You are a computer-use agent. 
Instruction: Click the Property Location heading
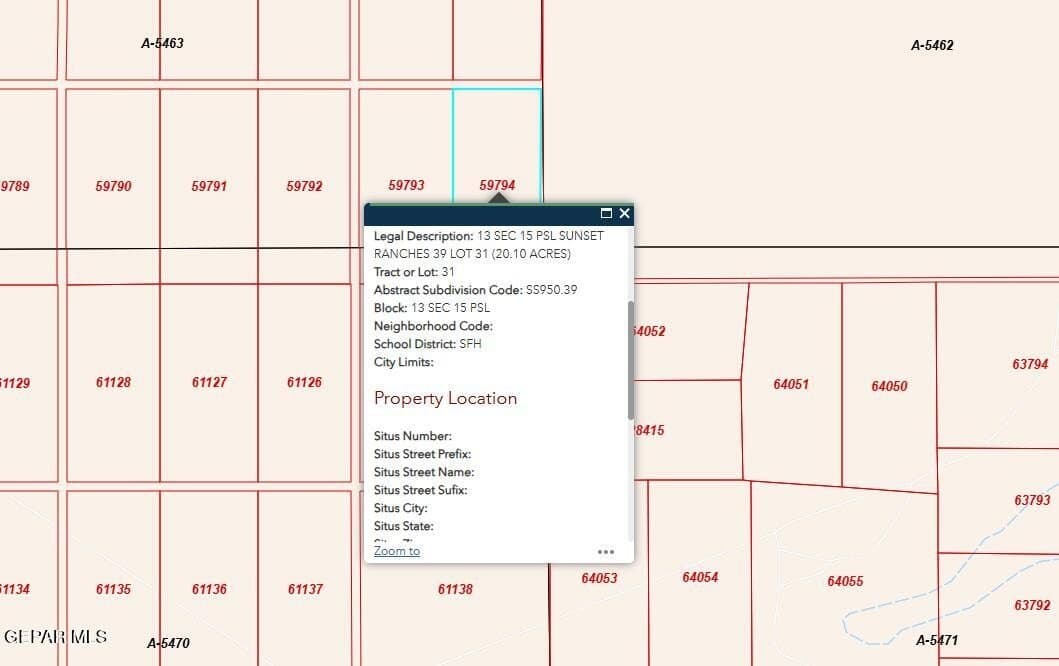445,399
